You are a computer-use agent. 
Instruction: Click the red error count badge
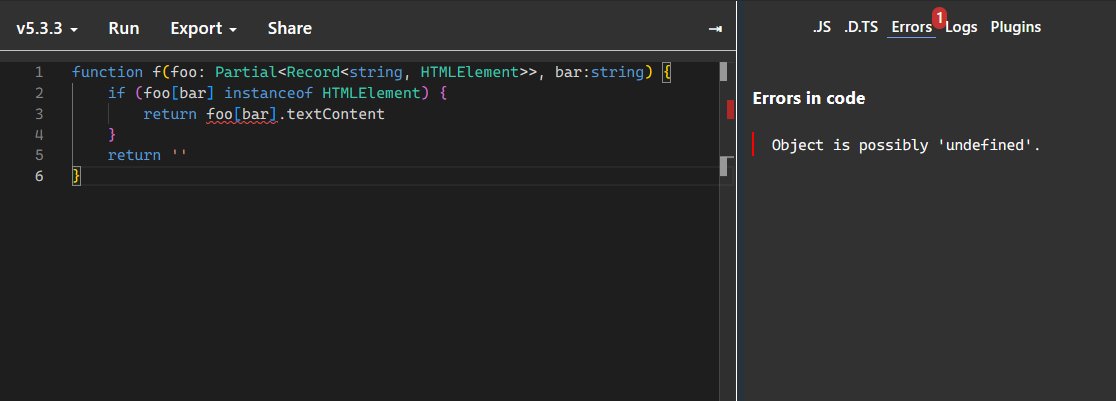(939, 16)
